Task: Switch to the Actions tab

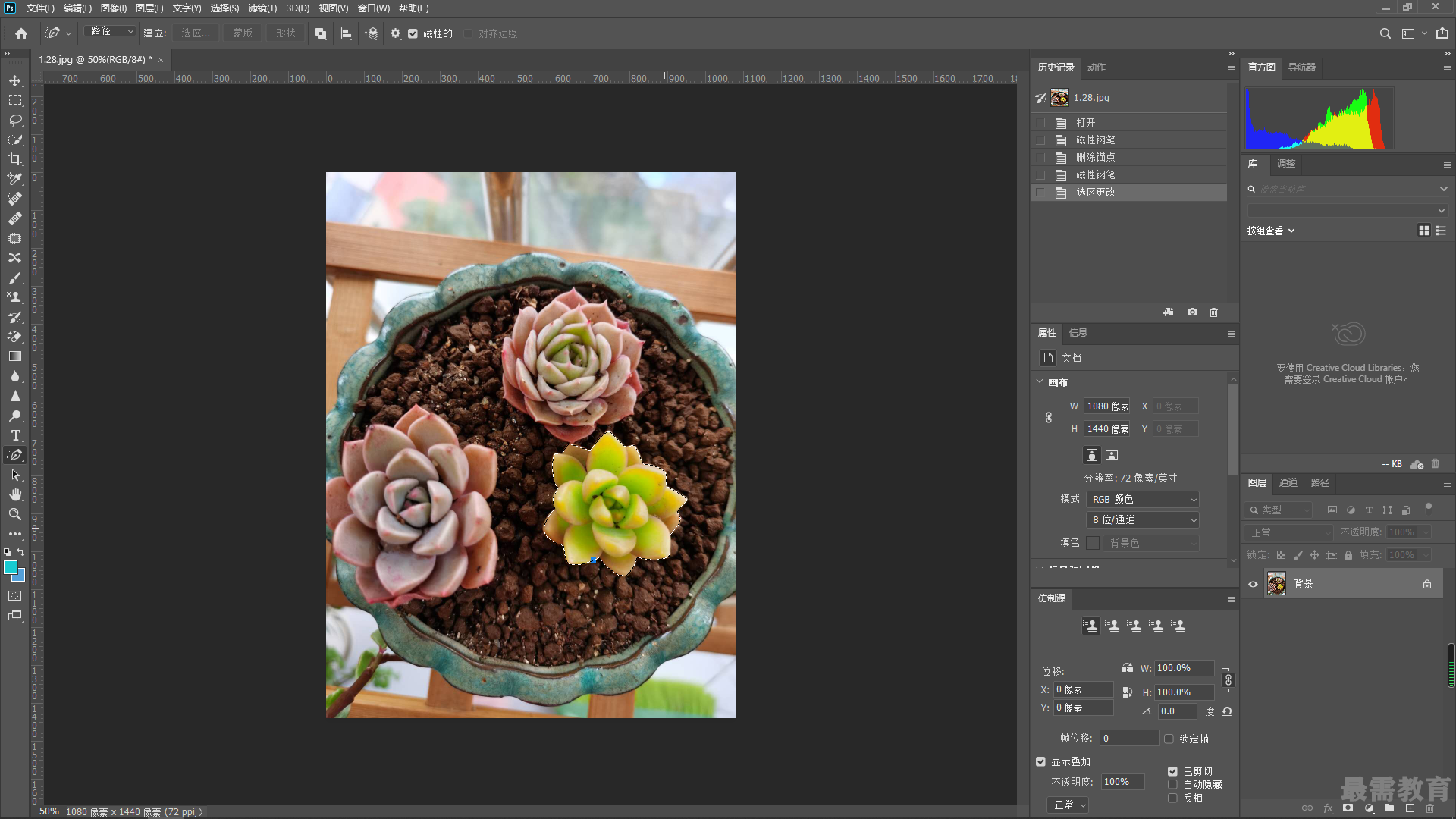Action: pyautogui.click(x=1097, y=67)
